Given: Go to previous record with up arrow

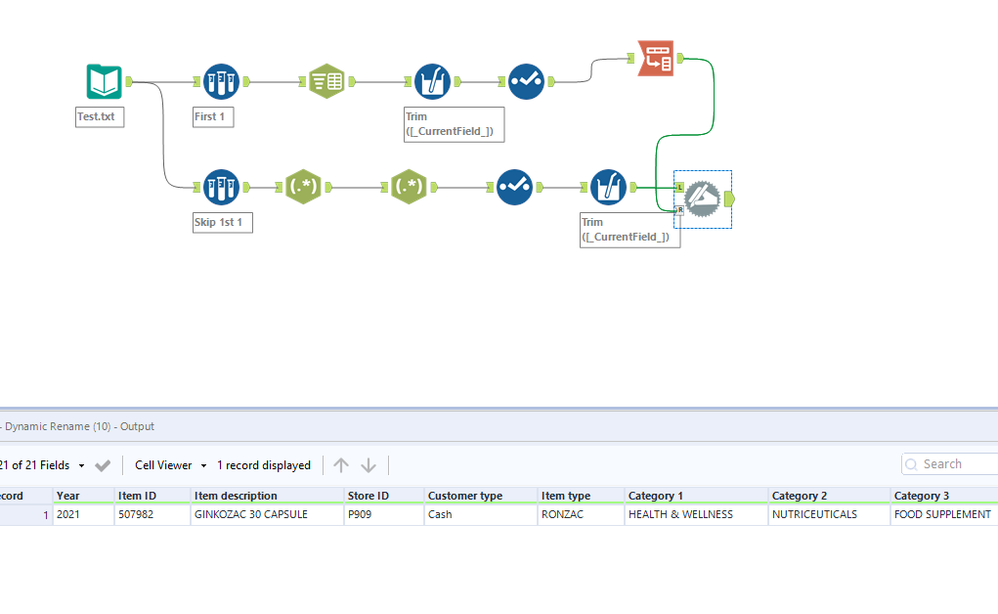Looking at the screenshot, I should 341,466.
